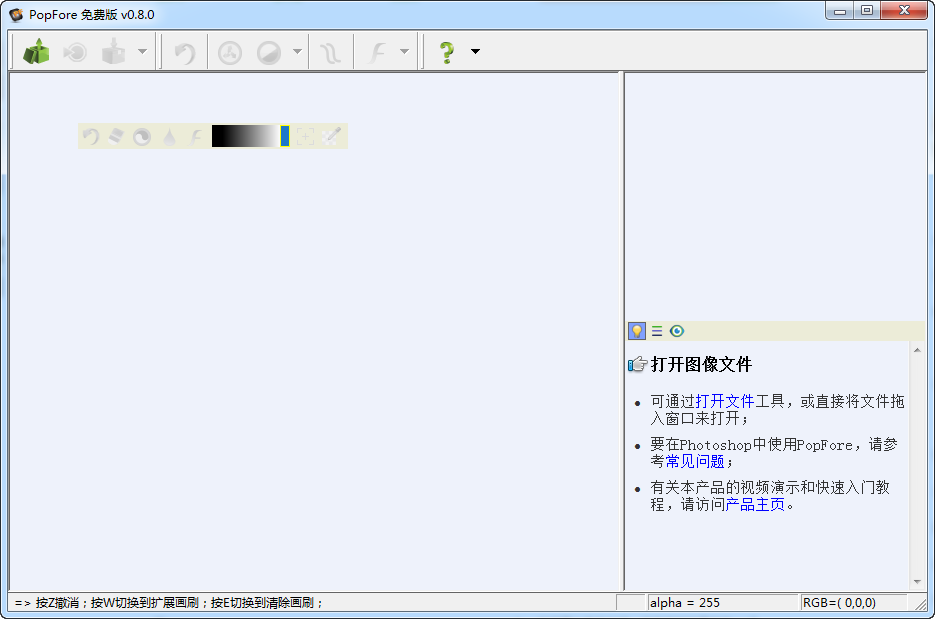This screenshot has height=619, width=935.
Task: Click the pencil on checkerboard icon
Action: (x=332, y=137)
